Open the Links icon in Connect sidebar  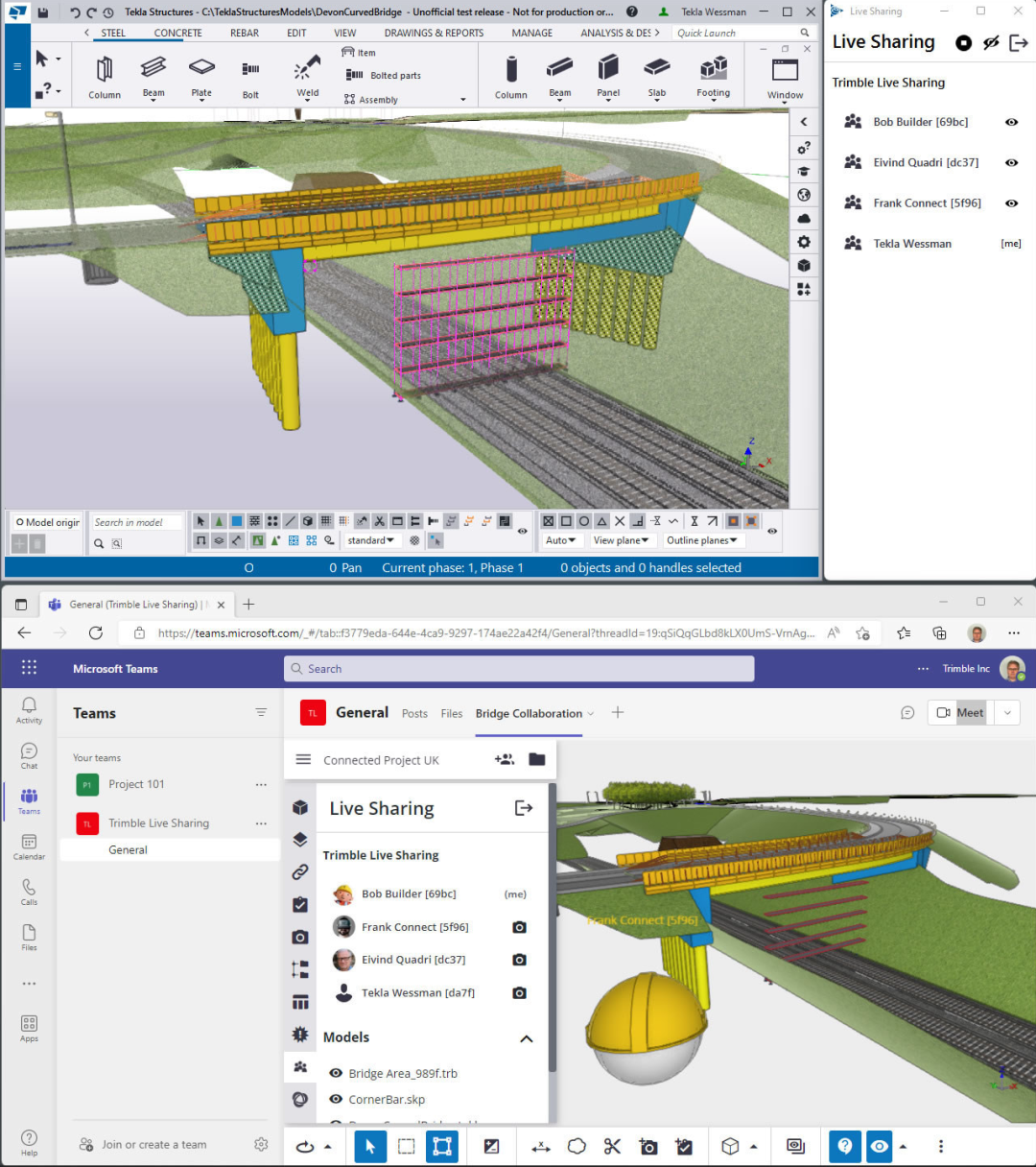(x=300, y=872)
